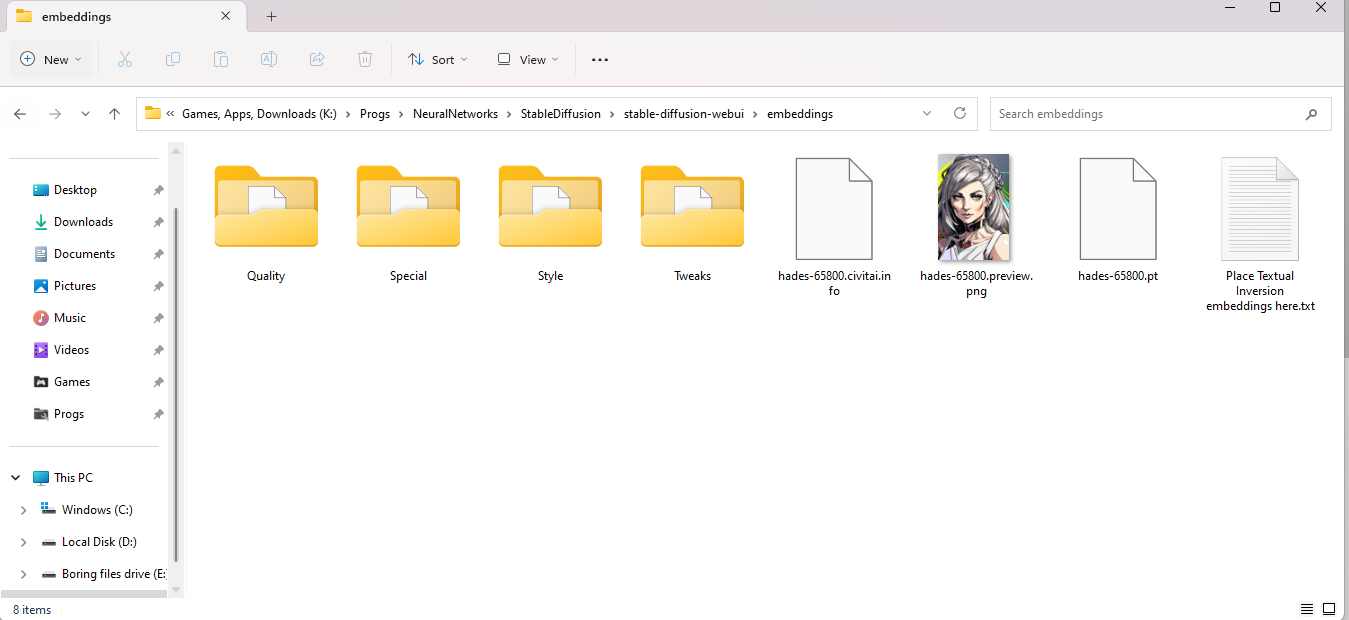Unpin Desktop via its pin icon
The image size is (1349, 620).
point(158,190)
